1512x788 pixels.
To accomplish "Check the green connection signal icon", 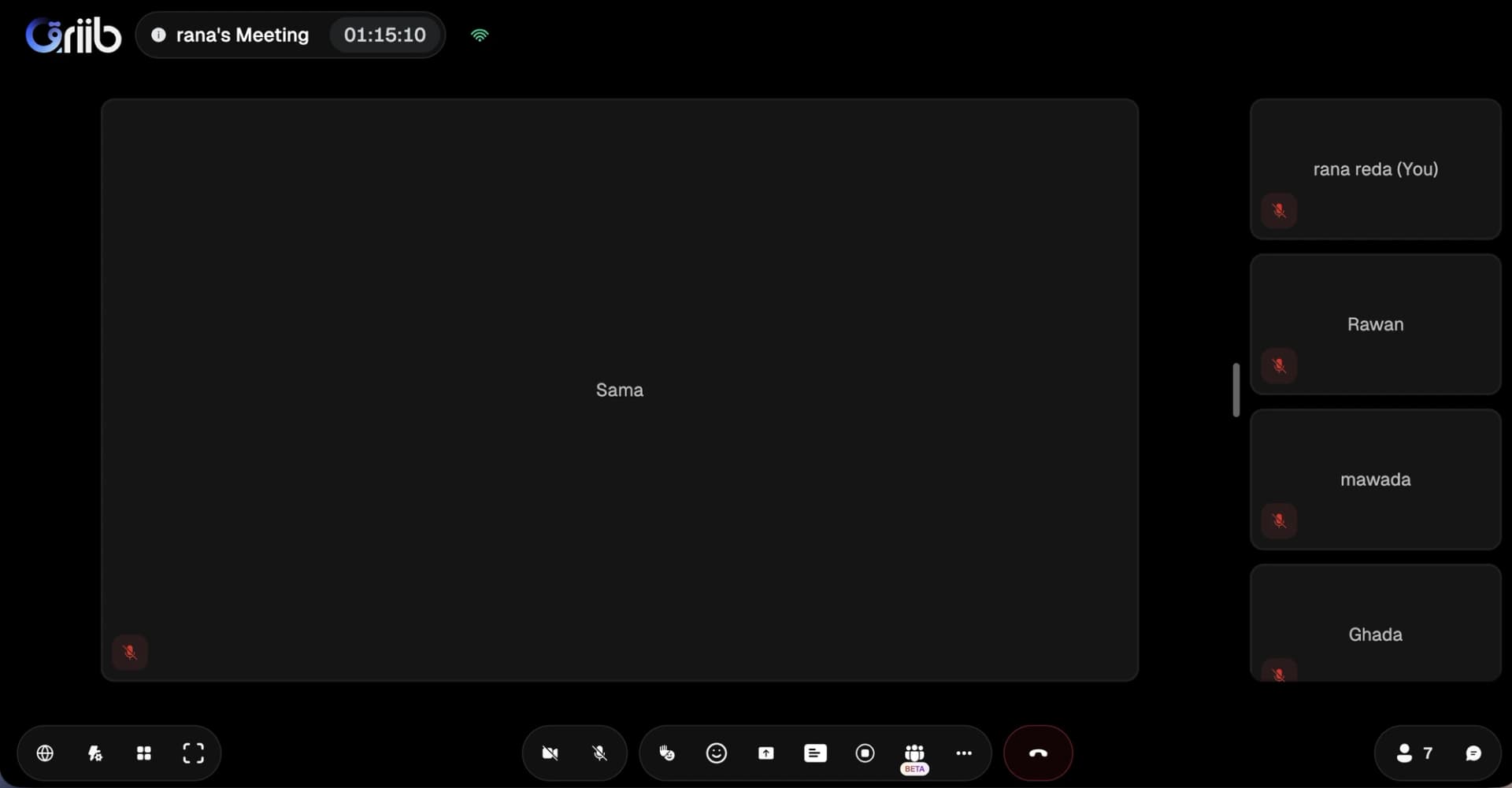I will pos(480,35).
